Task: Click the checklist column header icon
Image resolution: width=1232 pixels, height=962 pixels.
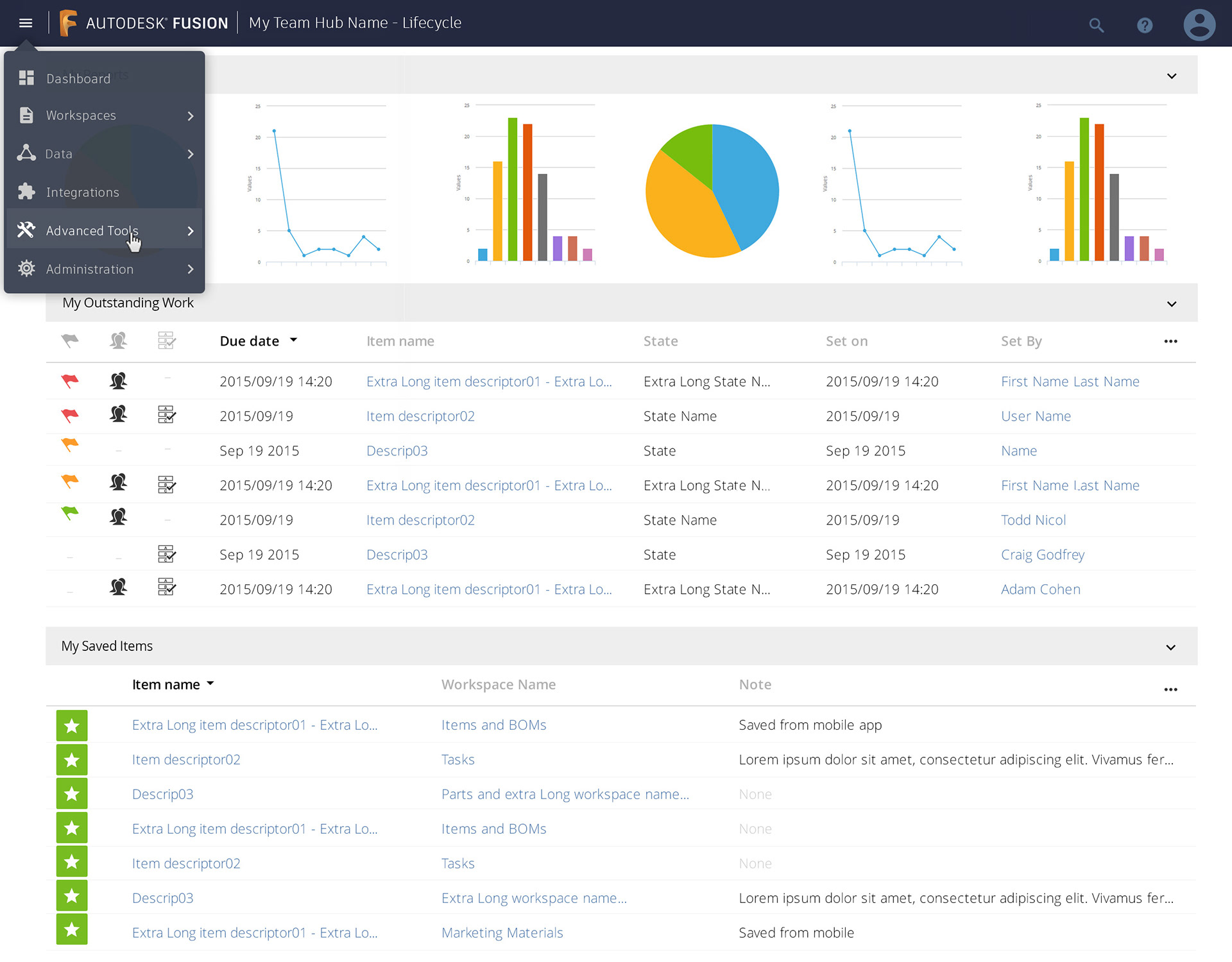Action: coord(166,341)
